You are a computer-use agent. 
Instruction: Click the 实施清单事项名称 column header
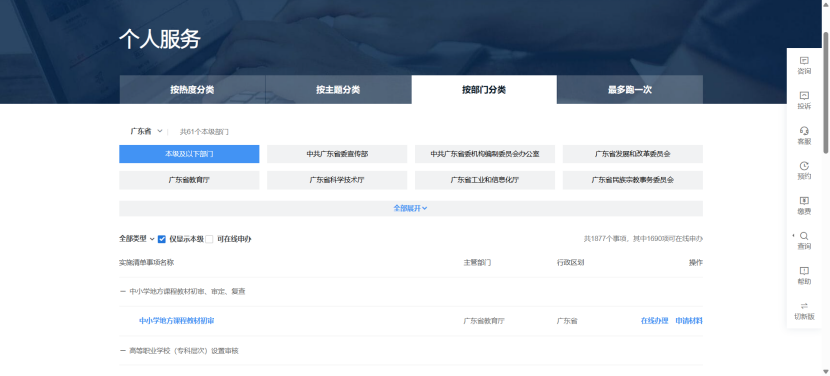coord(147,263)
